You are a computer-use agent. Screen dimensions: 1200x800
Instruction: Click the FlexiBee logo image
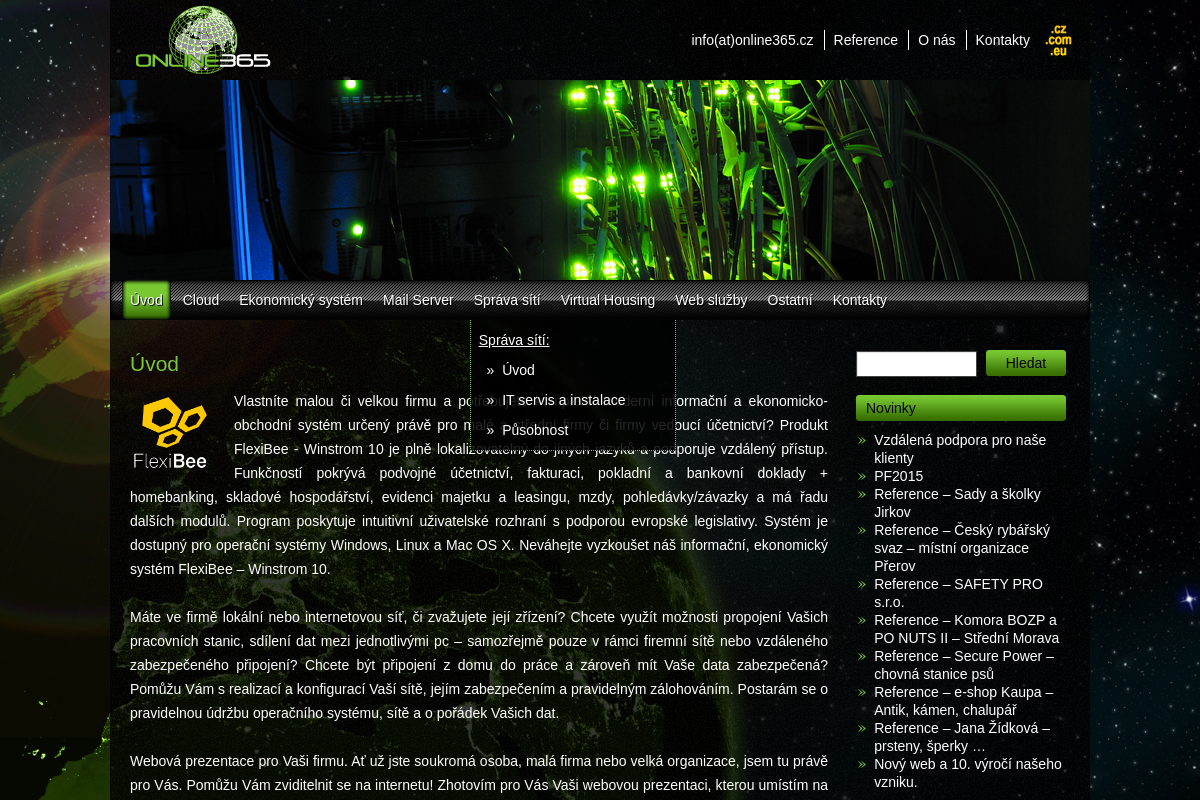coord(172,433)
